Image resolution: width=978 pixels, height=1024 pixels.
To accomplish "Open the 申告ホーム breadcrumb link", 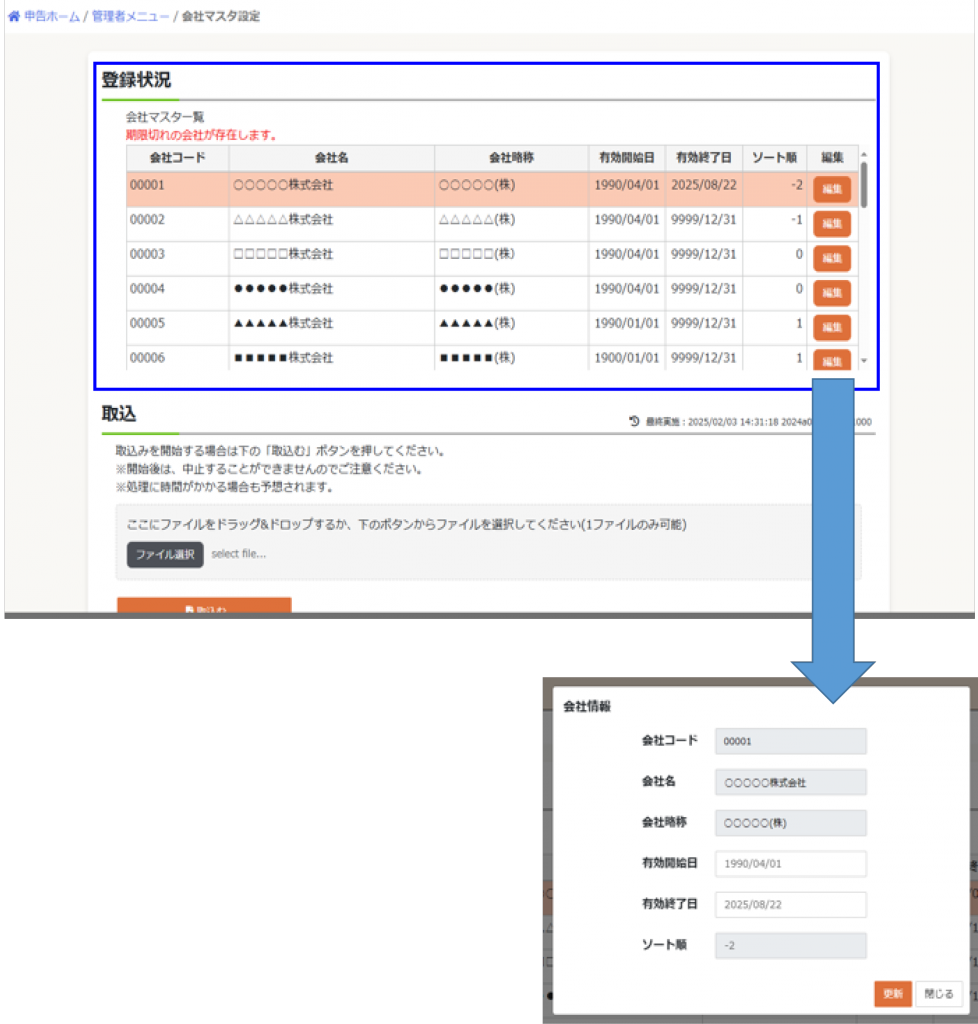I will coord(52,16).
